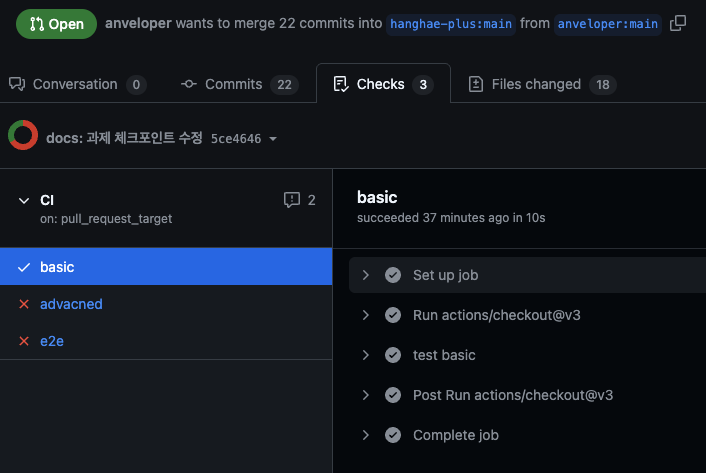
Task: Click the test basic success checkmark icon
Action: 393,355
